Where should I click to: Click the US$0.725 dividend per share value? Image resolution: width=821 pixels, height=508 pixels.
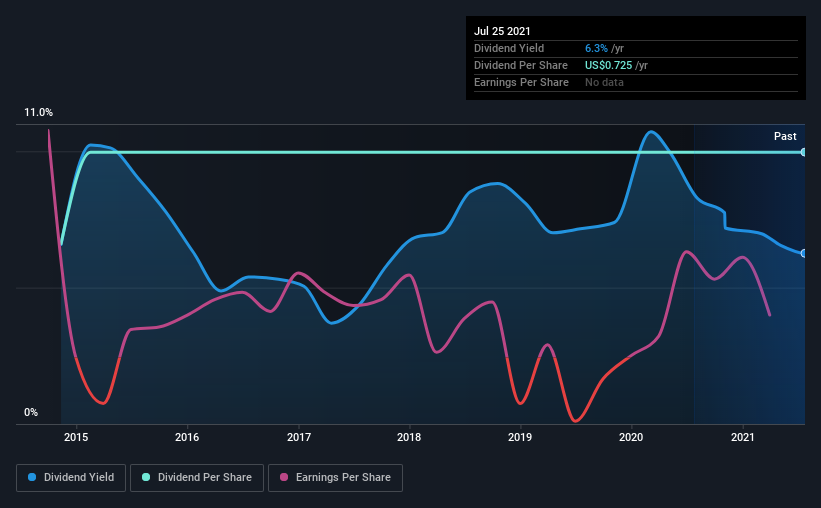point(608,65)
